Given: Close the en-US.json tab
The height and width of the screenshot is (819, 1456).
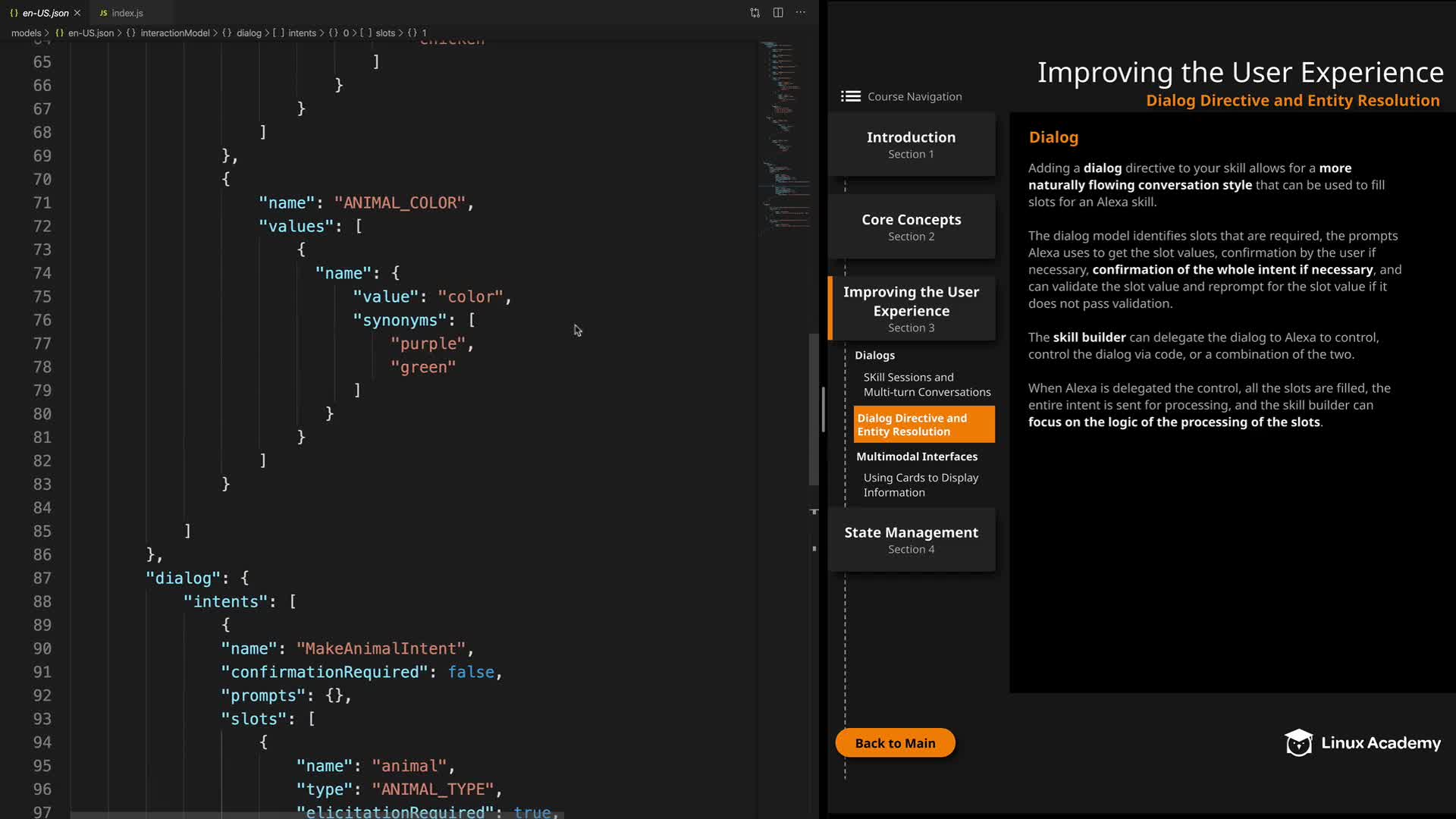Looking at the screenshot, I should (77, 13).
